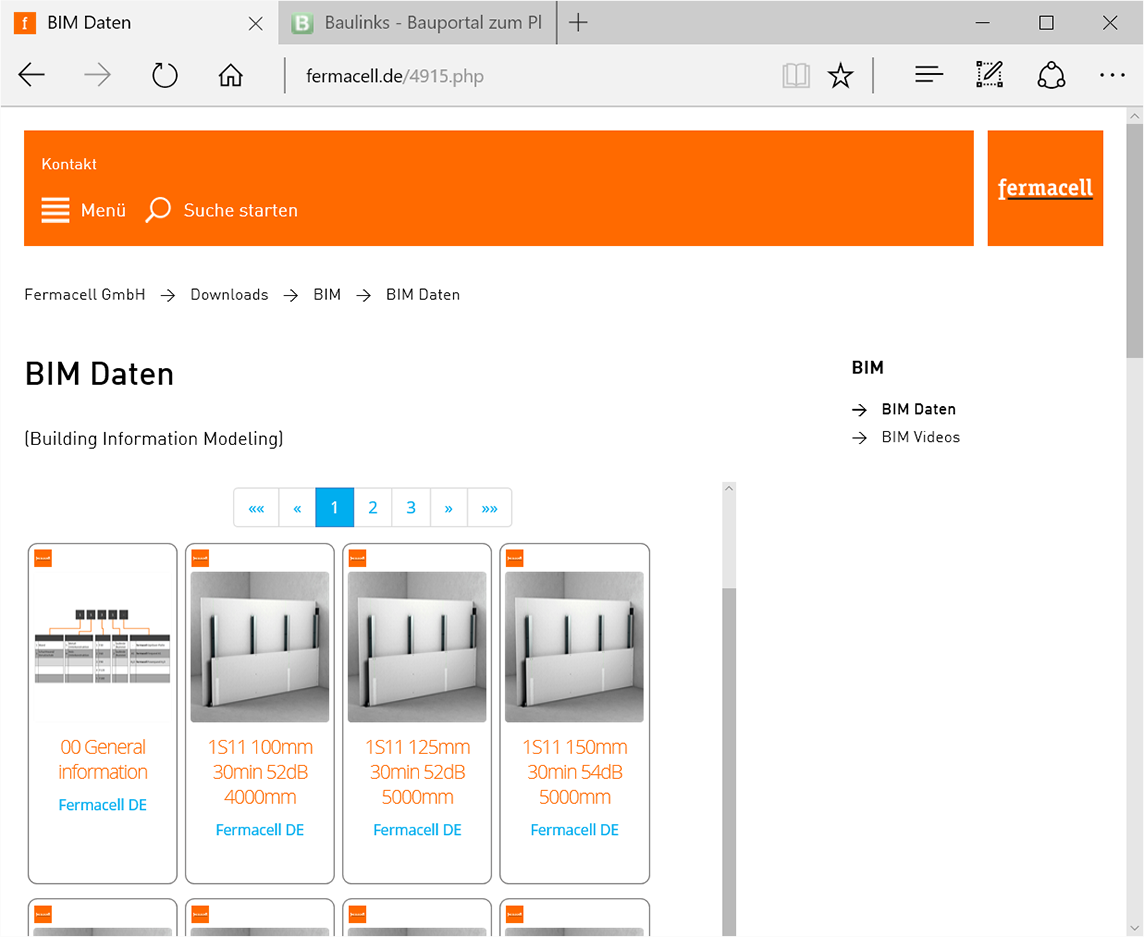Click orange logo badge on 1S11 125mm card
The image size is (1144, 937).
tap(358, 558)
